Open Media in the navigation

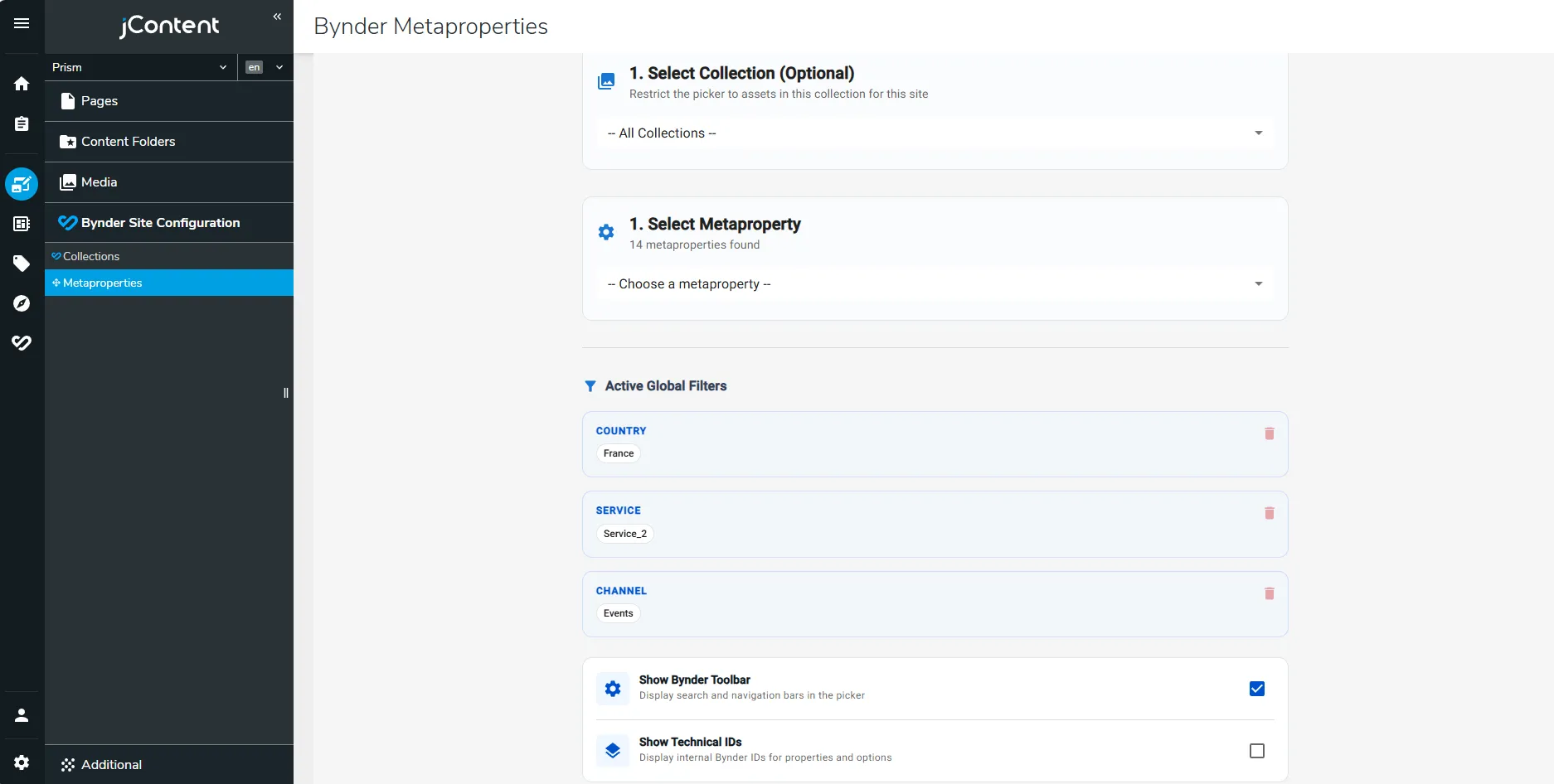pyautogui.click(x=169, y=182)
